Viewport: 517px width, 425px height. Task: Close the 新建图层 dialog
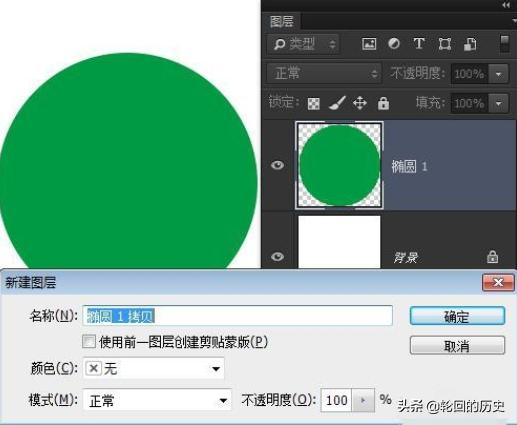click(498, 283)
